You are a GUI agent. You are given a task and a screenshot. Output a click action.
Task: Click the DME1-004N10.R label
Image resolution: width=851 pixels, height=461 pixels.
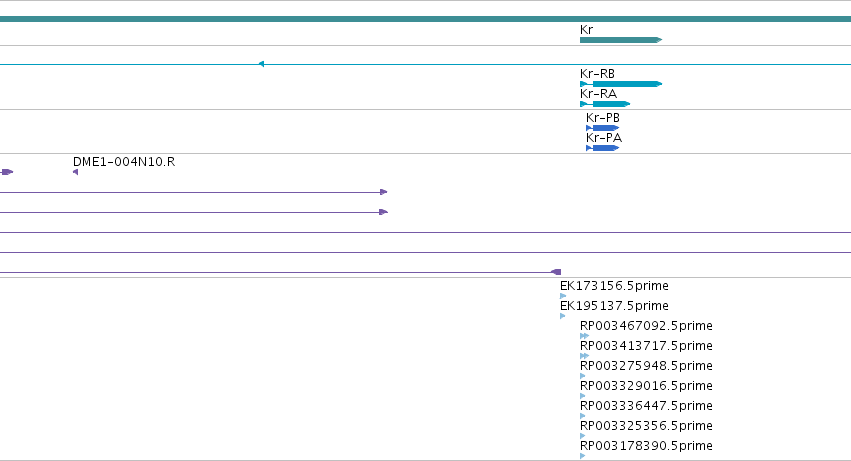coord(124,162)
